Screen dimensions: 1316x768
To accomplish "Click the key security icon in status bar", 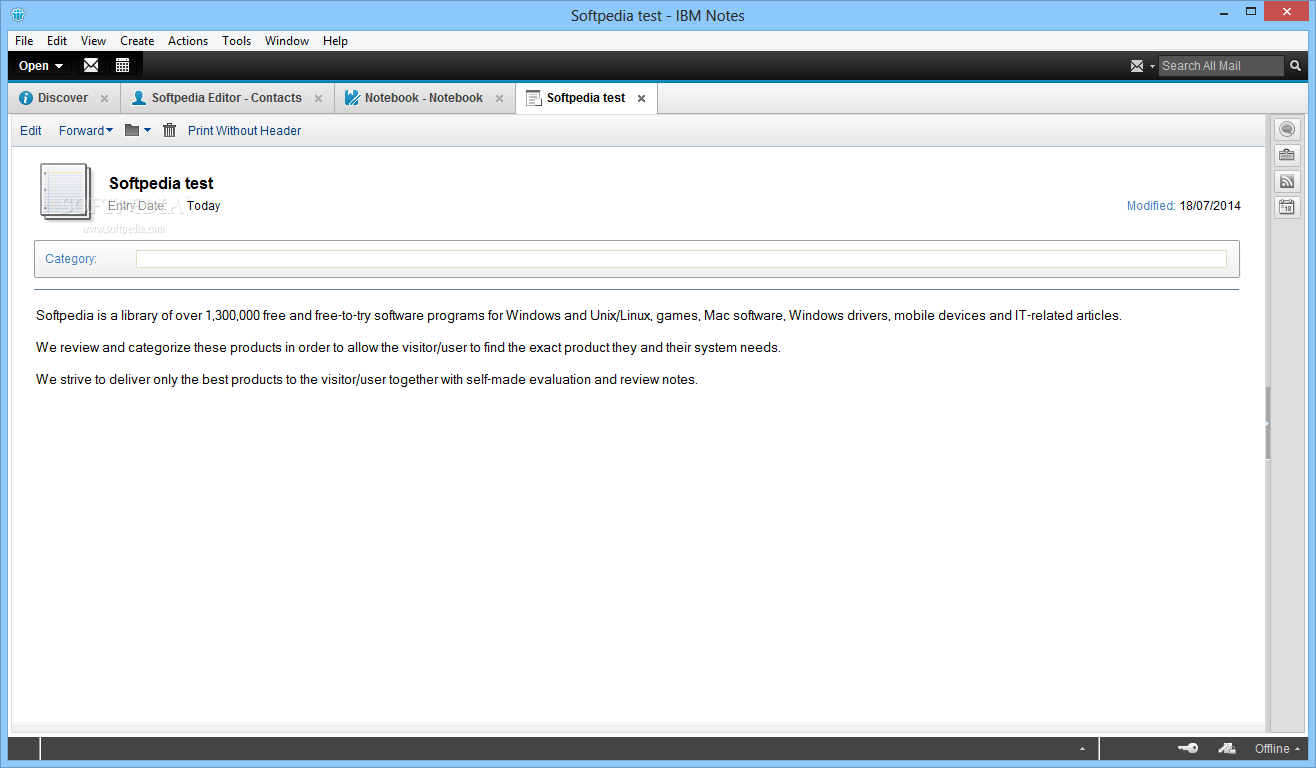I will [x=1188, y=748].
